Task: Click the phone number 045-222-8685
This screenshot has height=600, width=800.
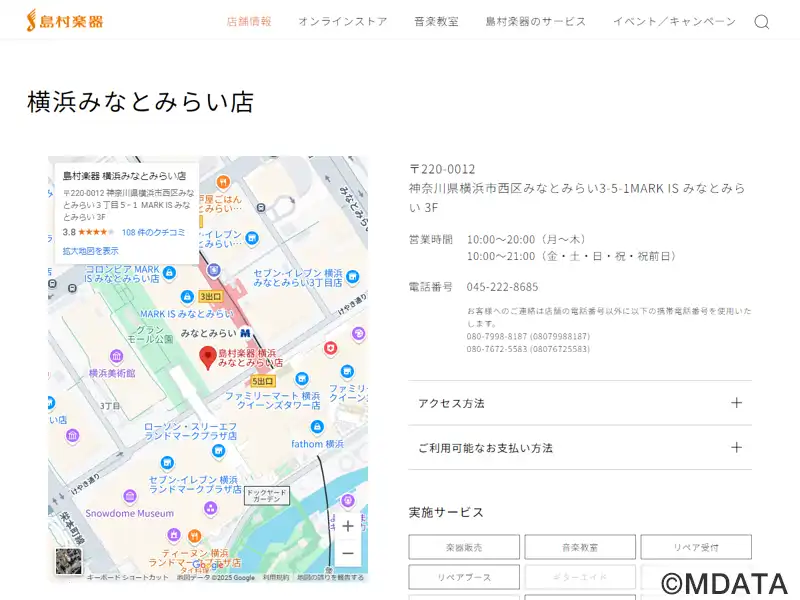Action: coord(503,287)
